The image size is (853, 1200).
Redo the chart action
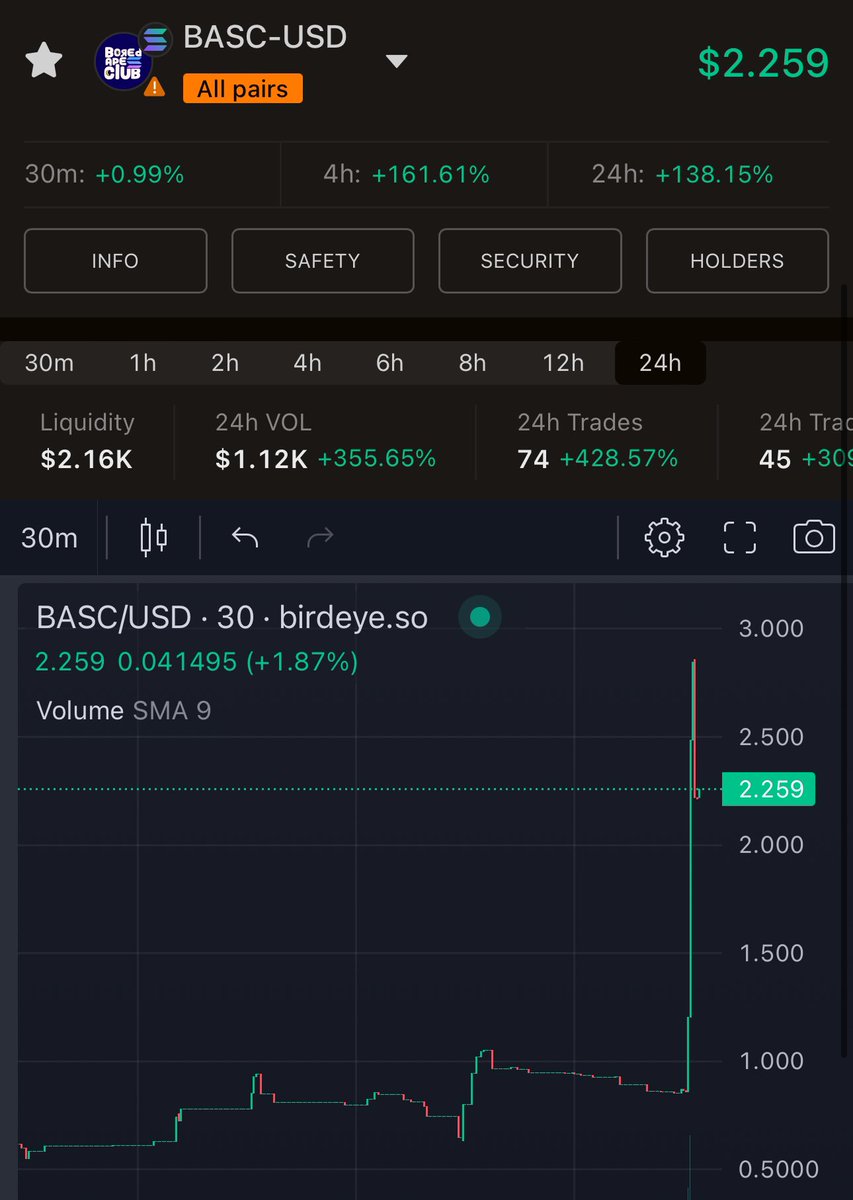click(320, 538)
